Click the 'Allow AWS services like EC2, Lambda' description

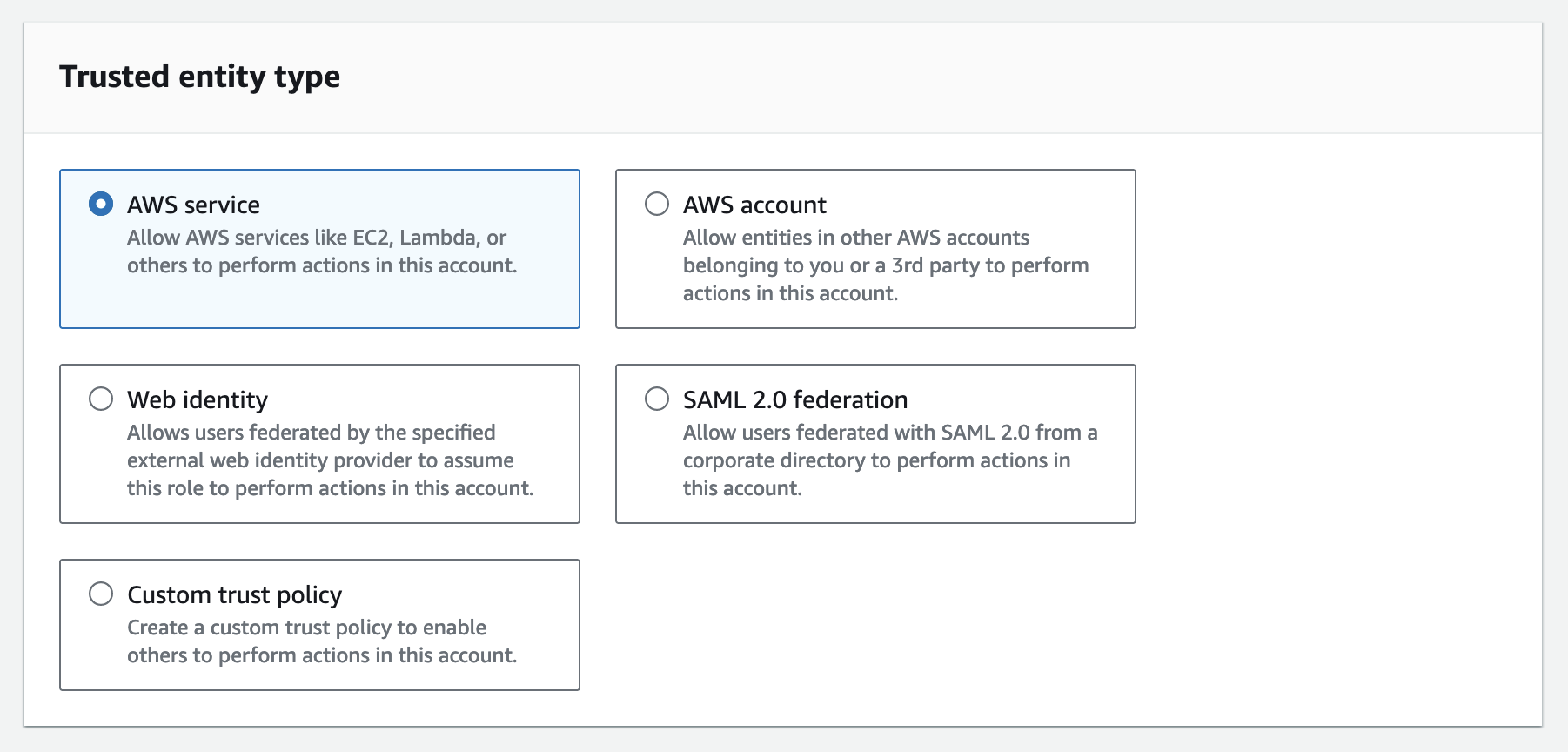click(x=317, y=238)
